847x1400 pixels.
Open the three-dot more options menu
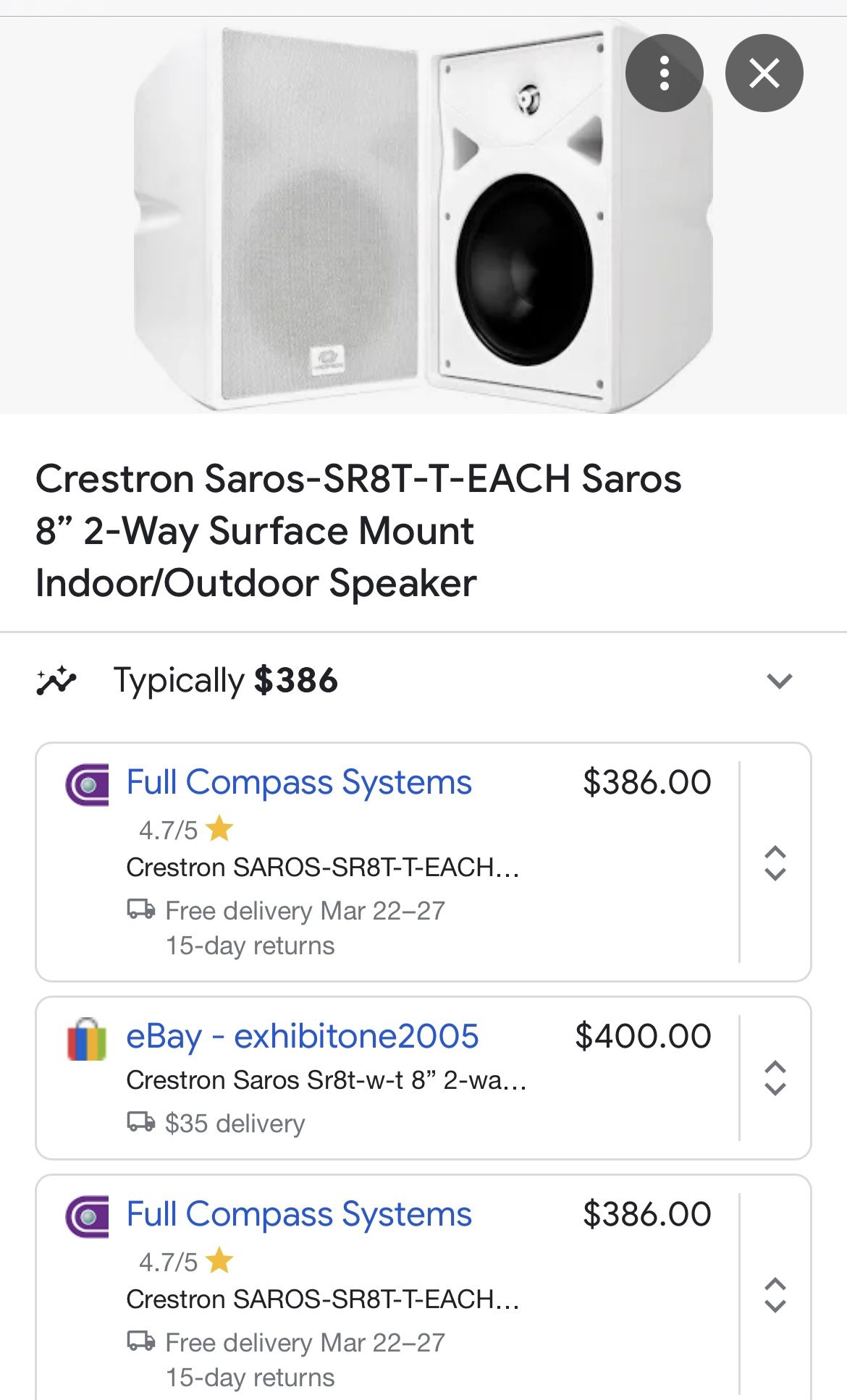click(664, 73)
